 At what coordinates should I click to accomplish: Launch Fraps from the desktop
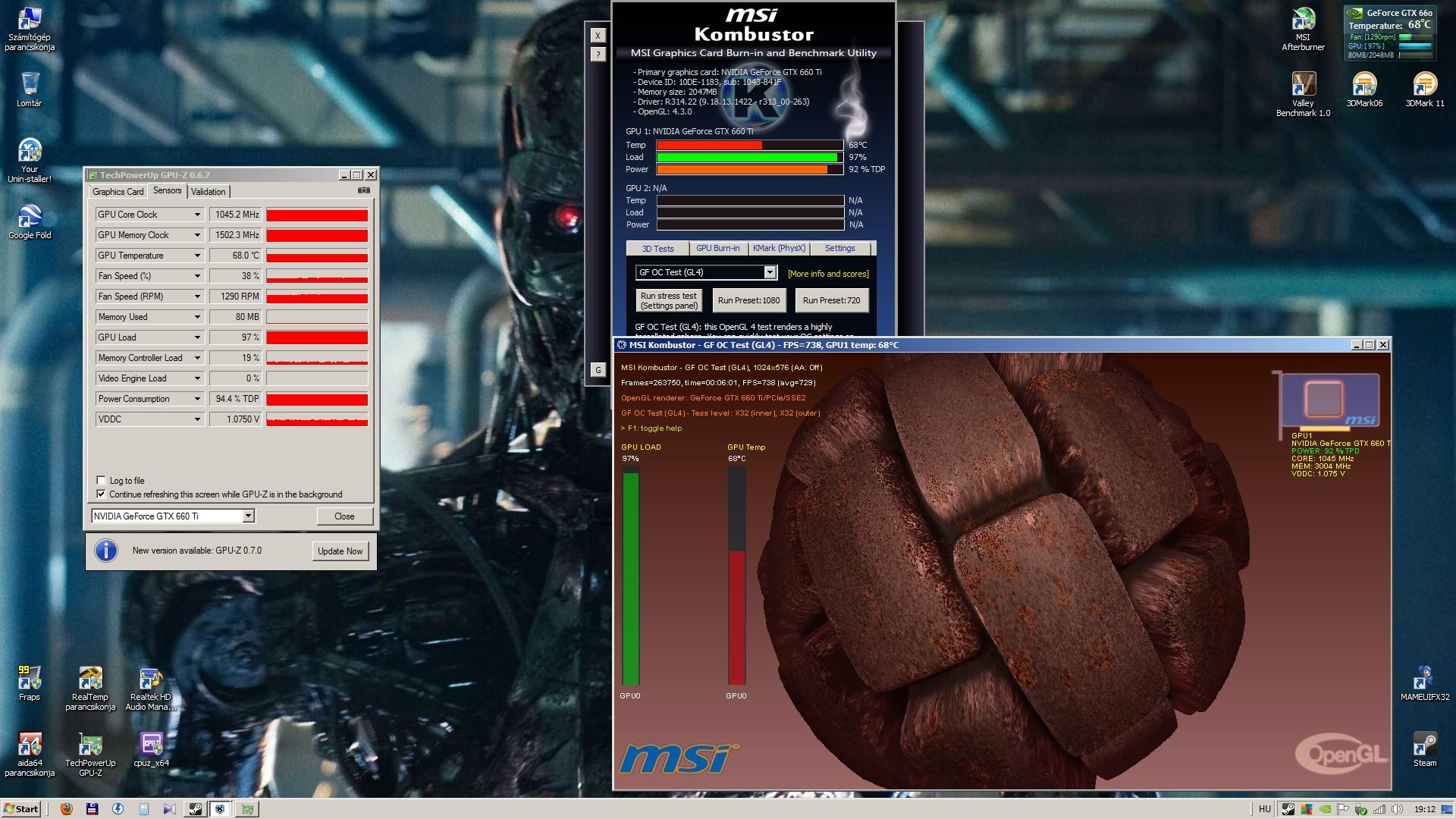pyautogui.click(x=30, y=683)
